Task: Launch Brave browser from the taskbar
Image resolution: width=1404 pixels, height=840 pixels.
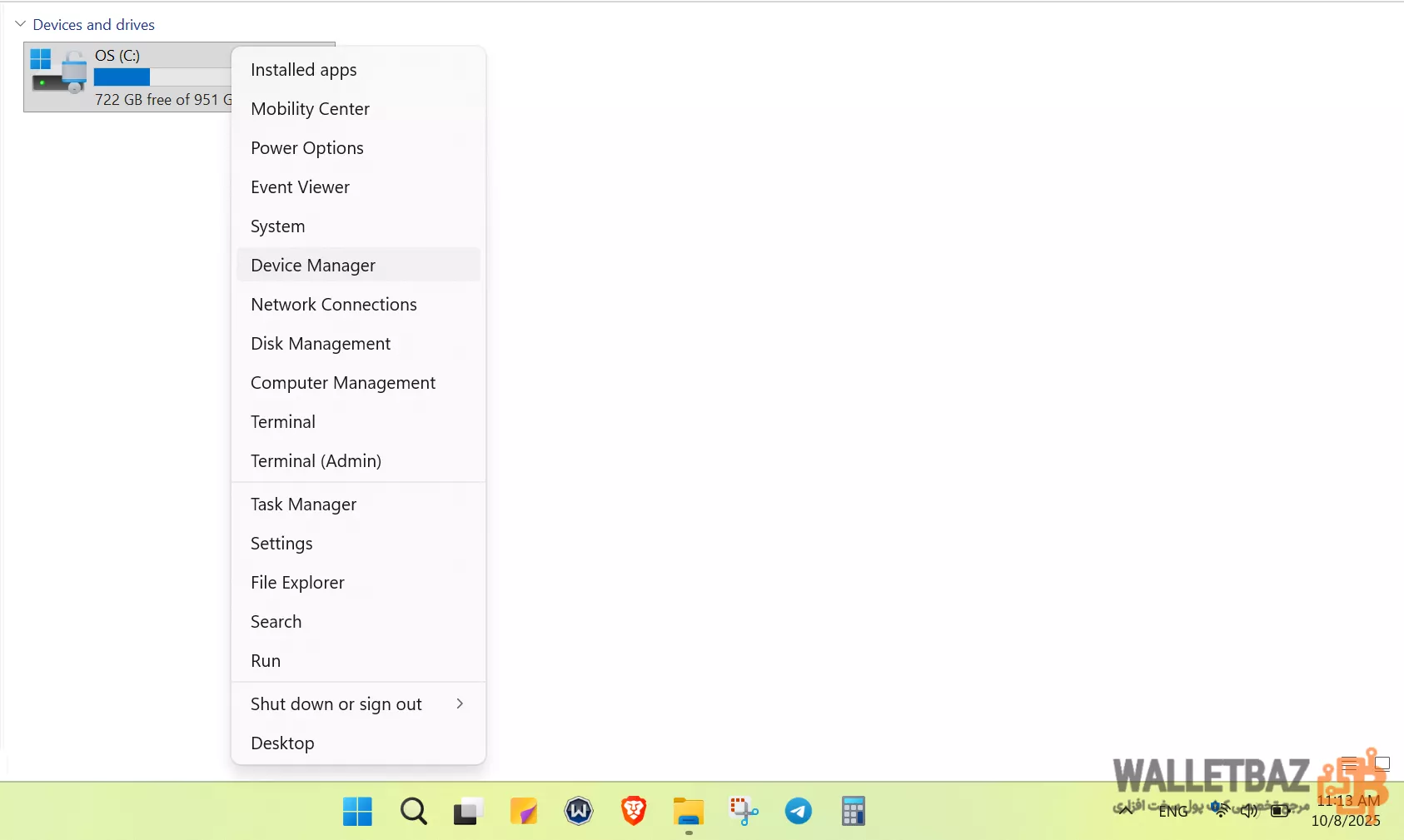Action: pyautogui.click(x=634, y=811)
